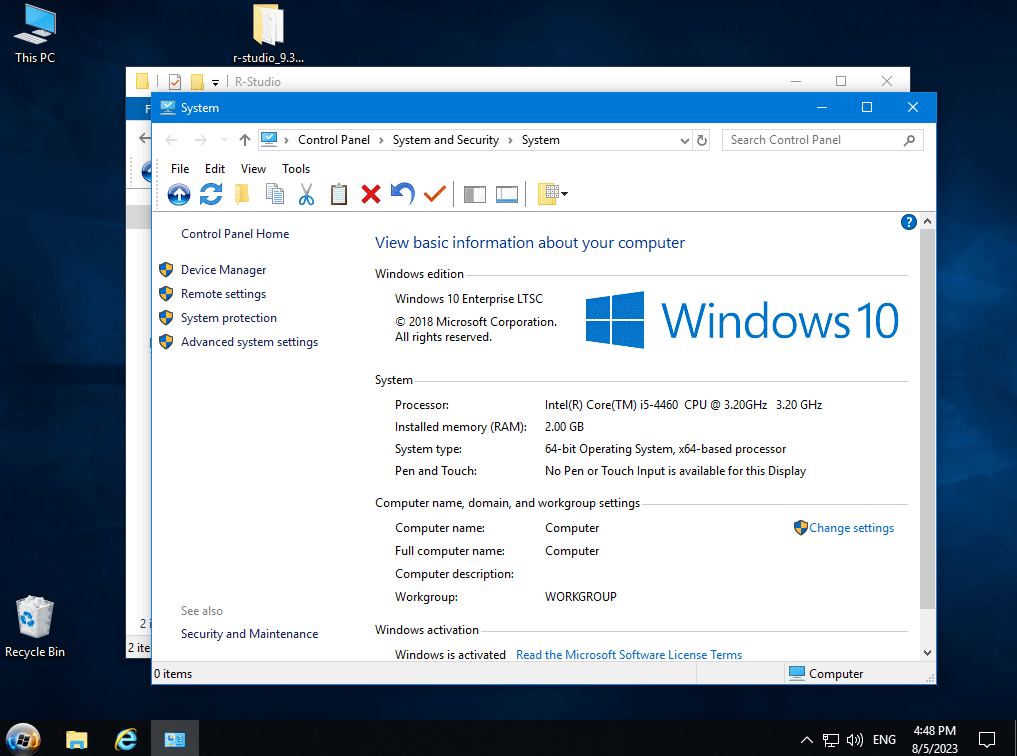Open the Views icon in toolbar
The image size is (1017, 756).
click(x=548, y=194)
